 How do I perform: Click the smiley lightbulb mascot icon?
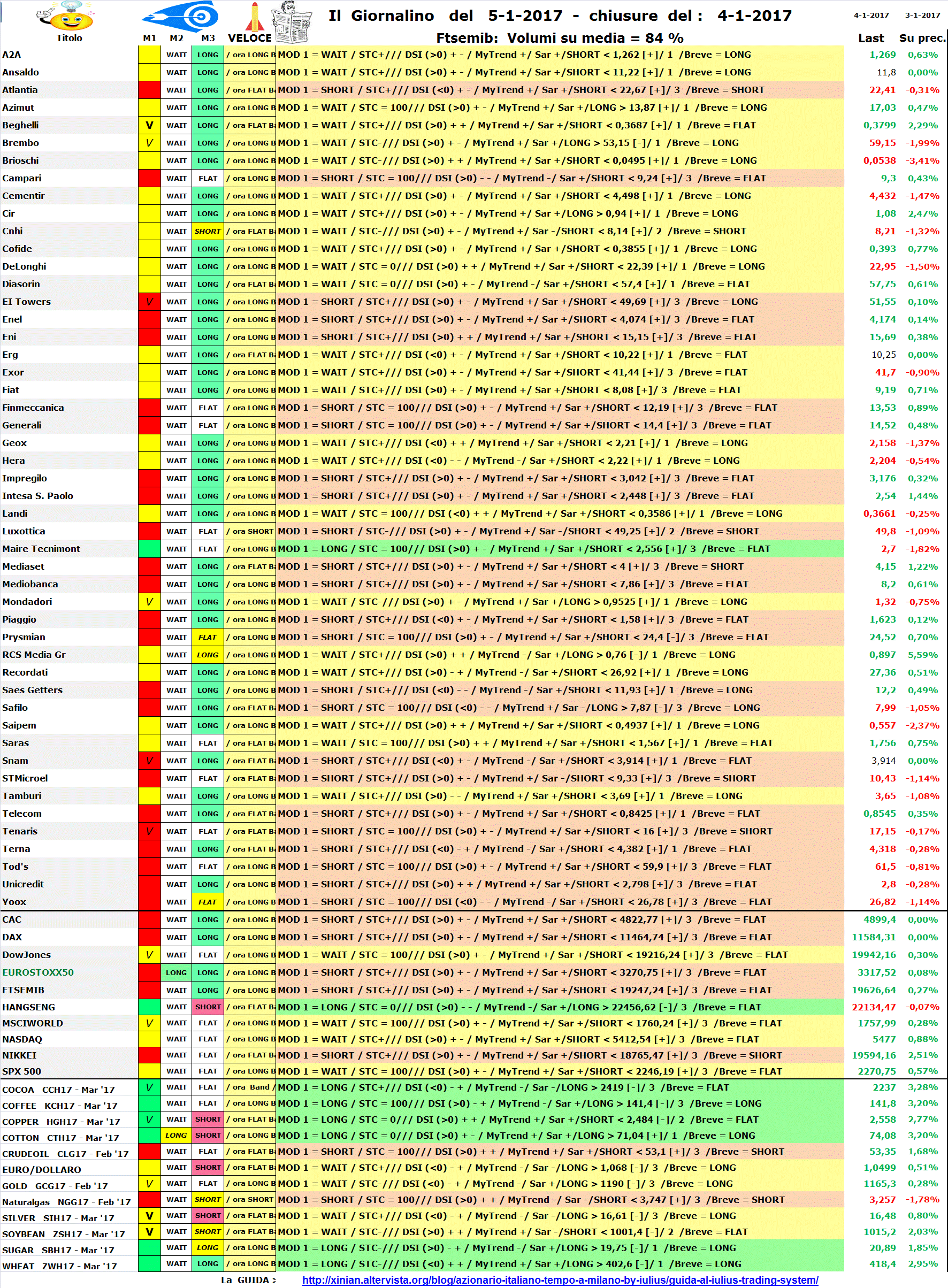65,16
